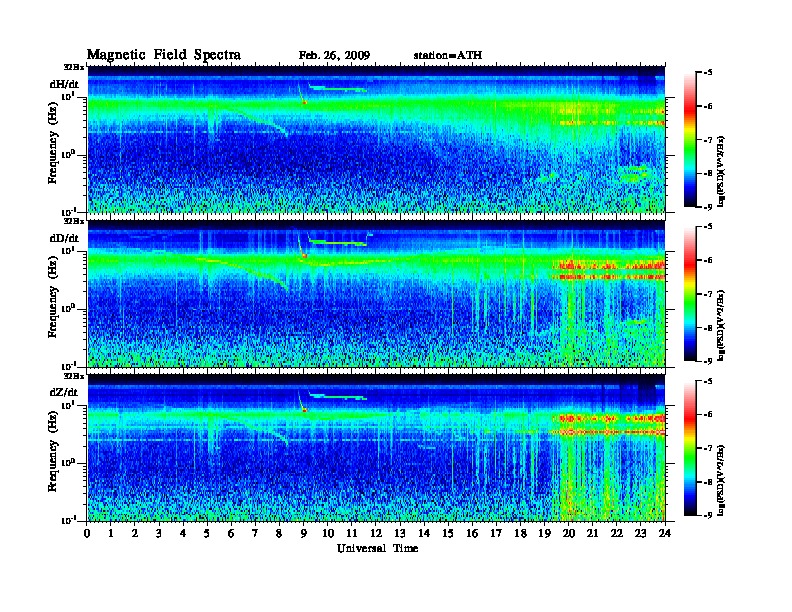Click the "-9" tick on dZ/dt color bar
Image resolution: width=792 pixels, height=612 pixels.
[708, 515]
